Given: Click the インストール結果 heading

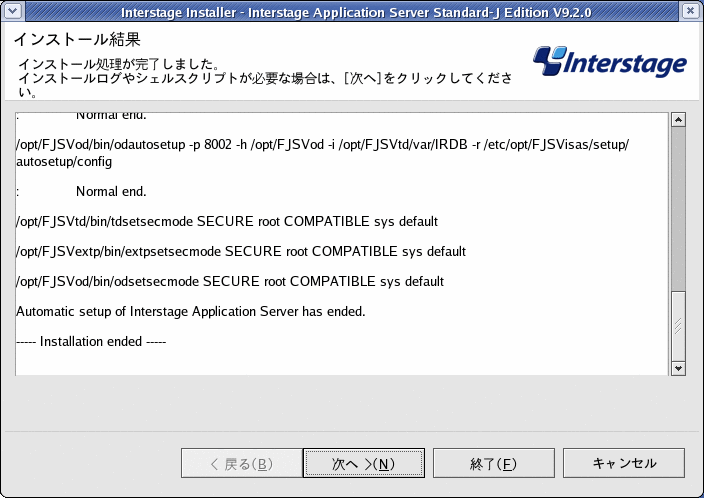Looking at the screenshot, I should [x=77, y=40].
